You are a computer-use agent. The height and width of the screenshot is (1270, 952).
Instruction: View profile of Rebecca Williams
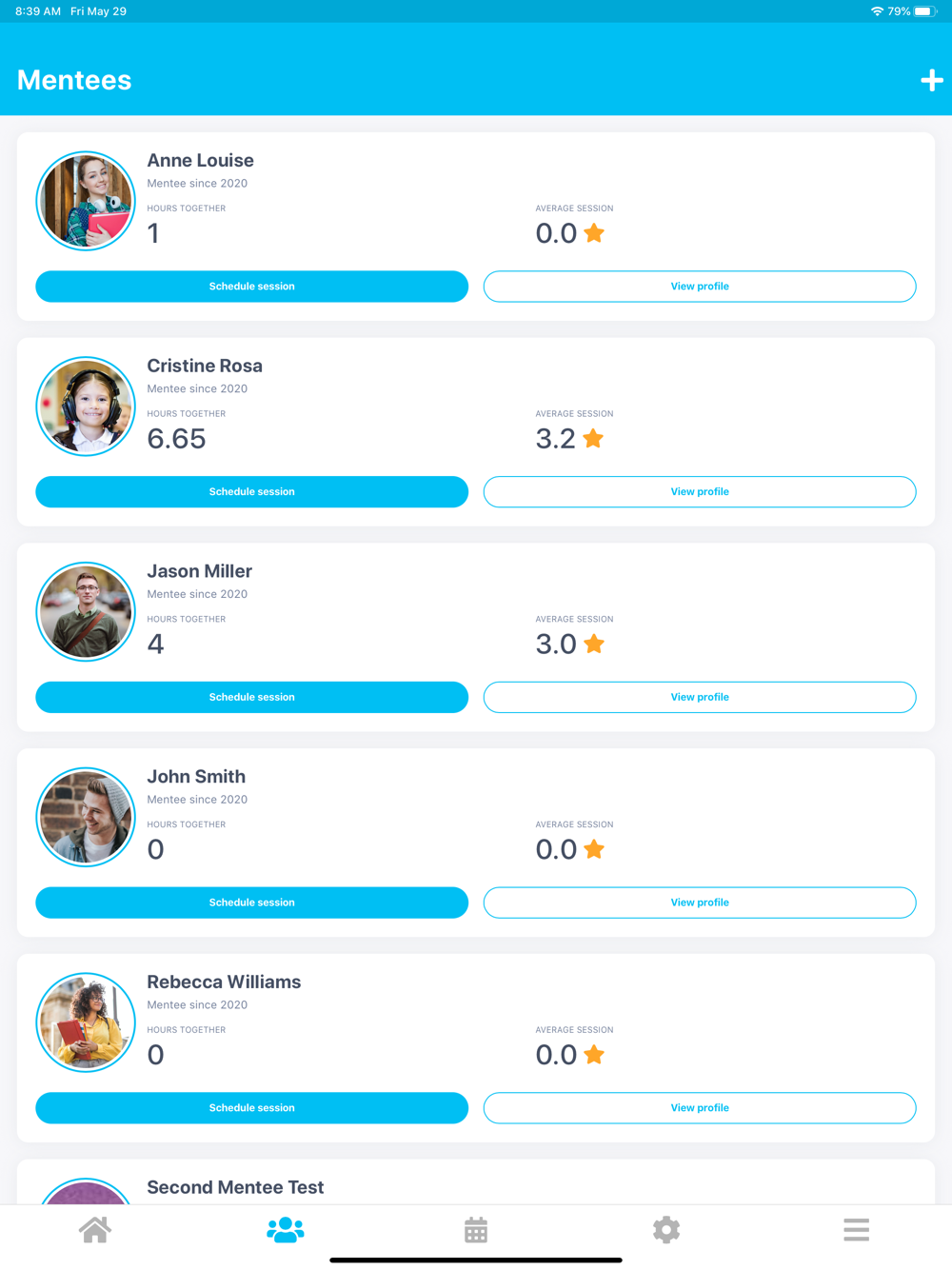tap(700, 1108)
